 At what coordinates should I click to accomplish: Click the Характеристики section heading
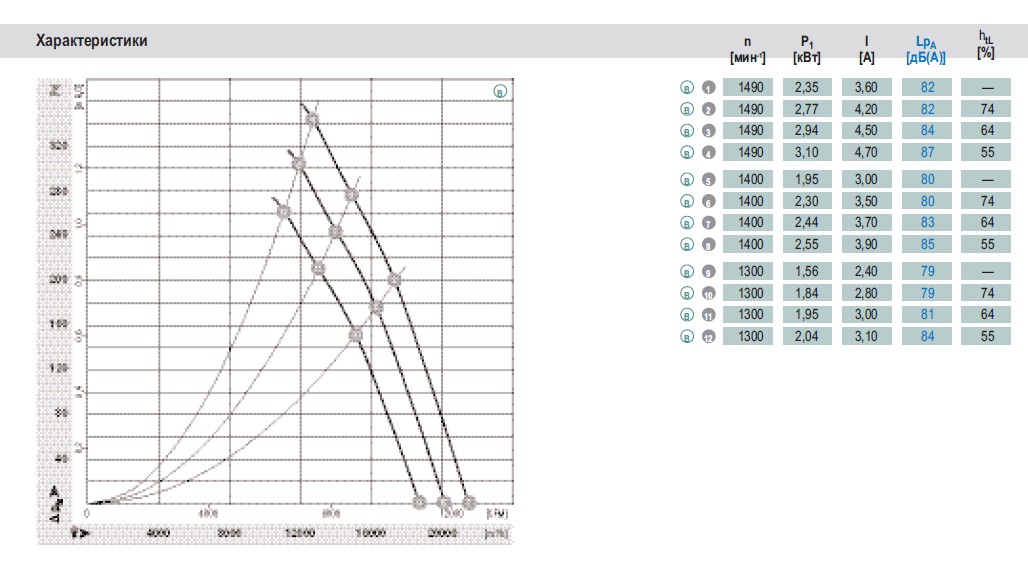click(92, 41)
